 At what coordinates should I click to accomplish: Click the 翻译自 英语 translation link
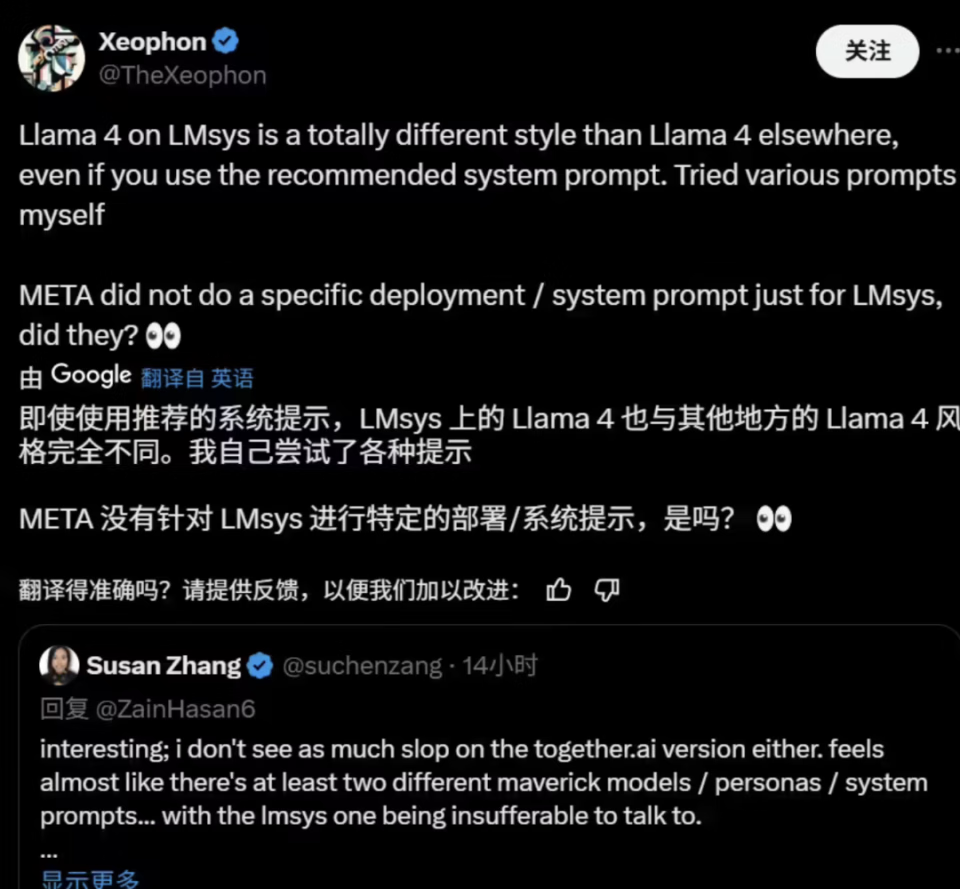pyautogui.click(x=197, y=378)
